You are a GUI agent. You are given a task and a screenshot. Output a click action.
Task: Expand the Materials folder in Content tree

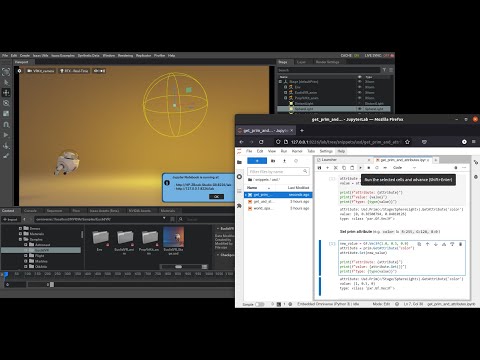[x=20, y=234]
